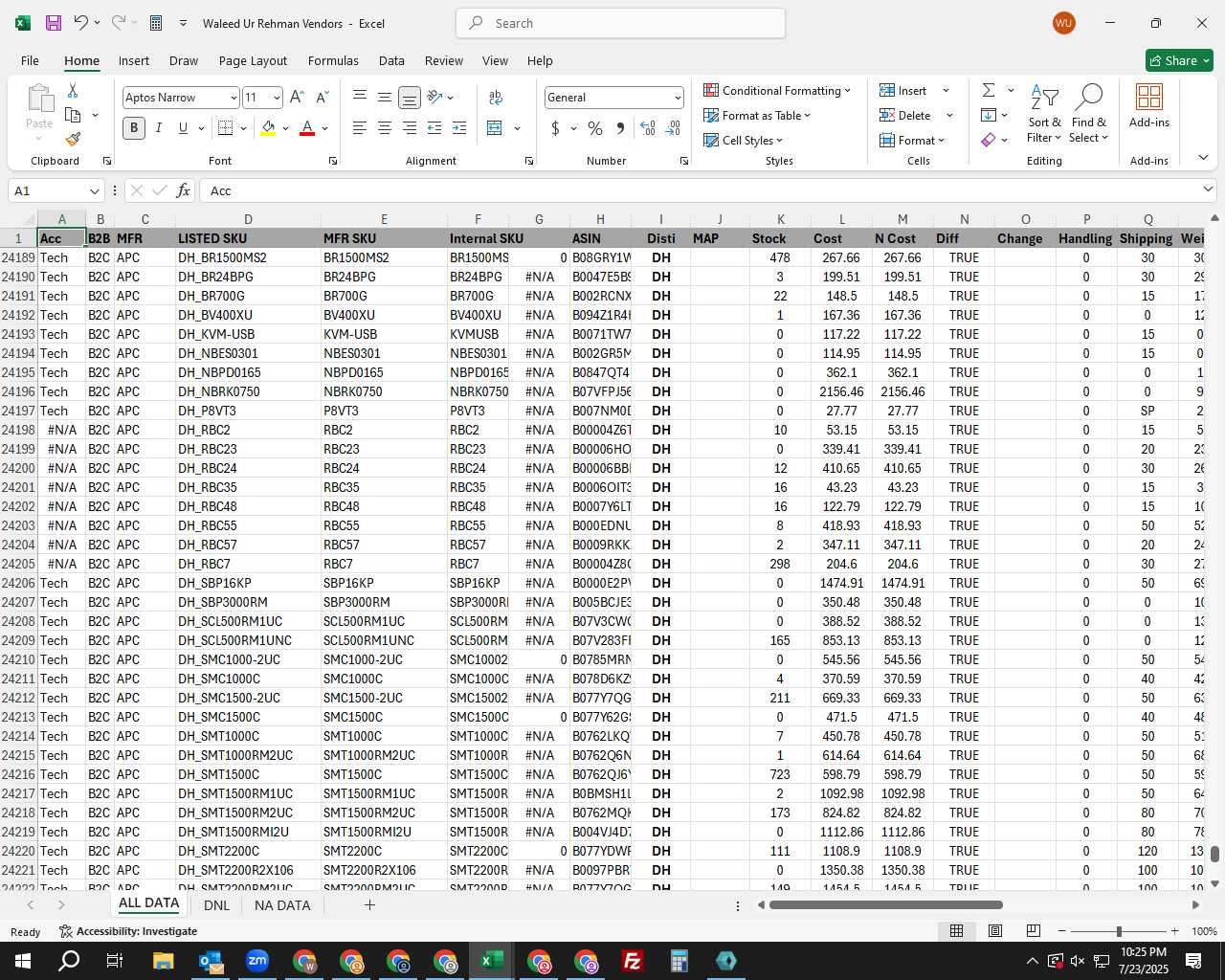
Task: Open the Formulas tab
Action: [333, 60]
